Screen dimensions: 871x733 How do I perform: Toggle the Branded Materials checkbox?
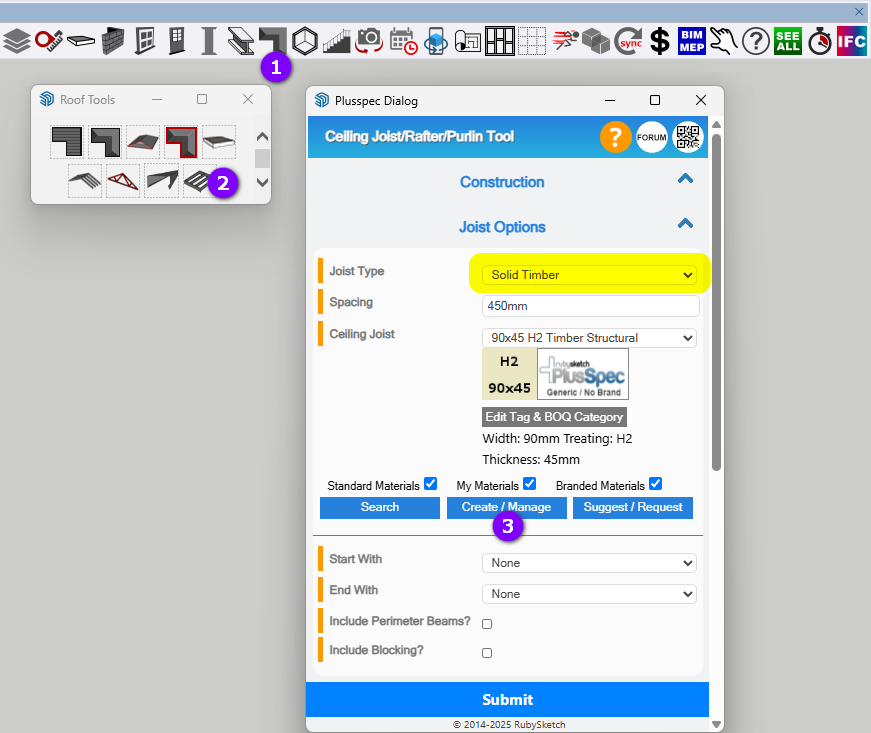coord(655,484)
